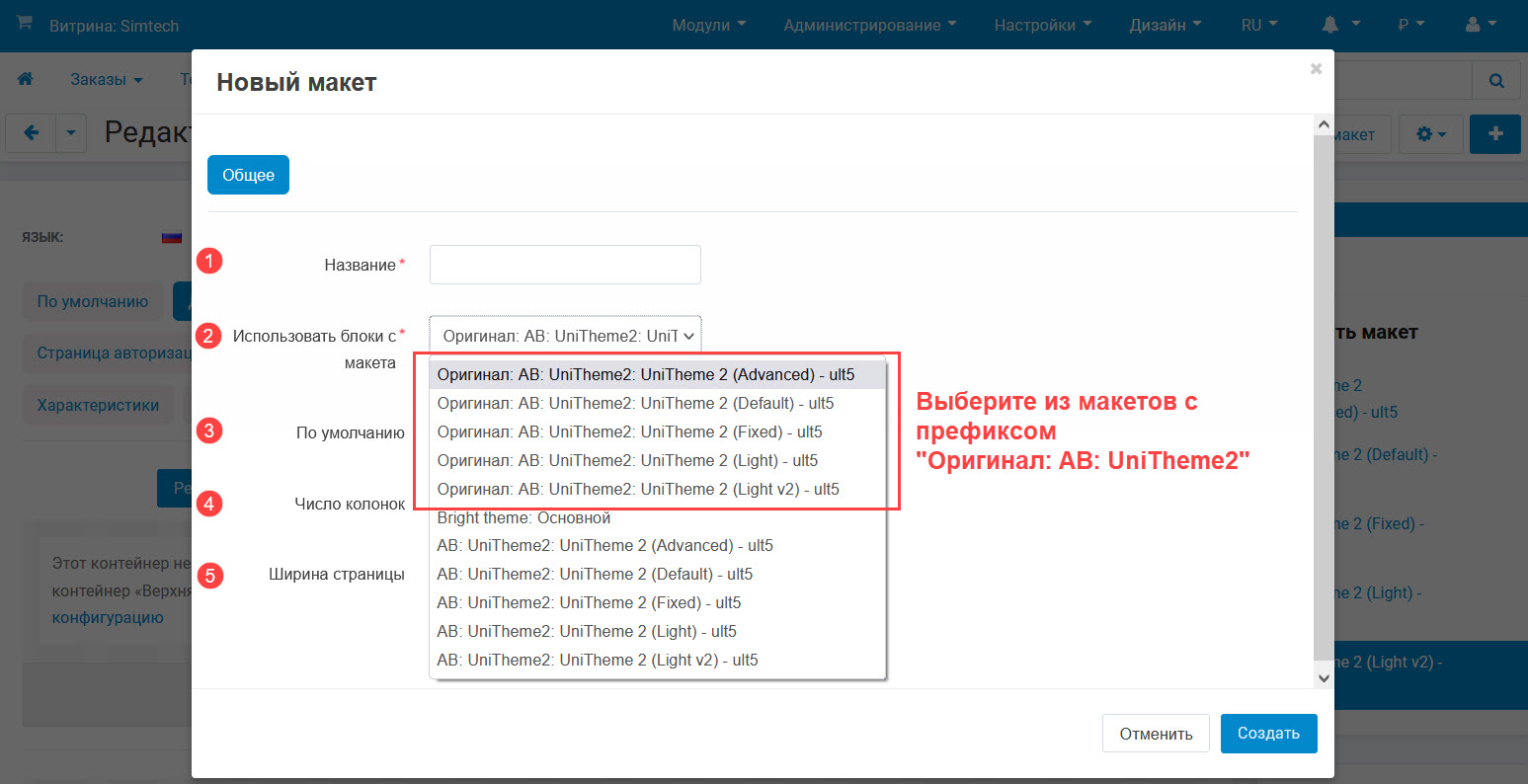The width and height of the screenshot is (1528, 784).
Task: Open the gear settings dropdown
Action: pyautogui.click(x=1431, y=133)
